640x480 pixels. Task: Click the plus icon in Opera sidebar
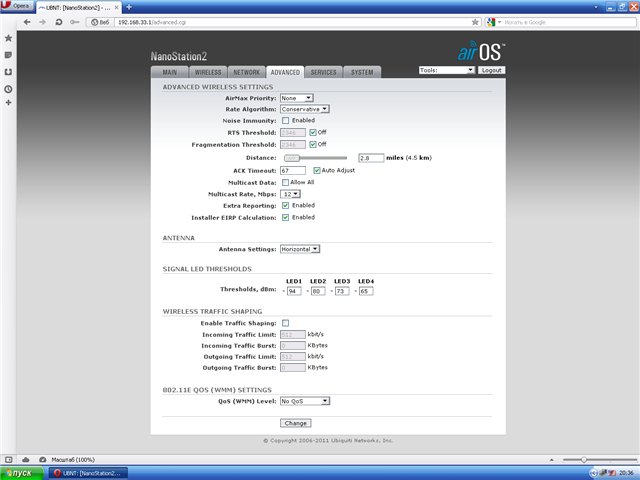8,102
